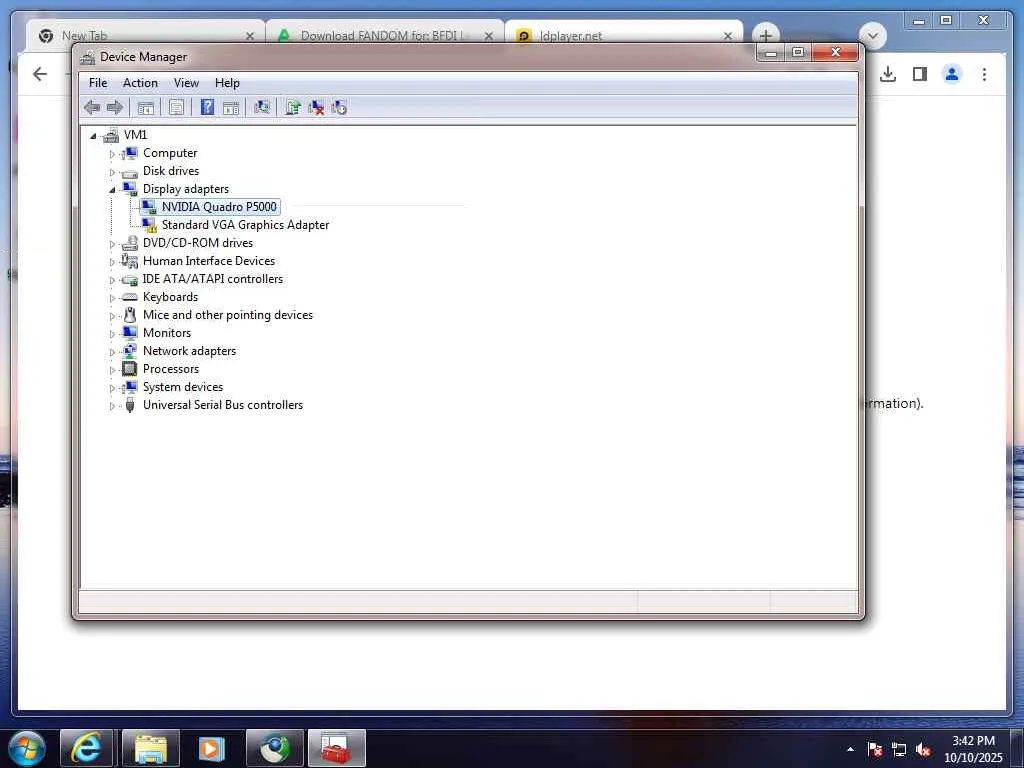1024x768 pixels.
Task: Click Disable device toolbar icon with down arrow
Action: click(339, 108)
